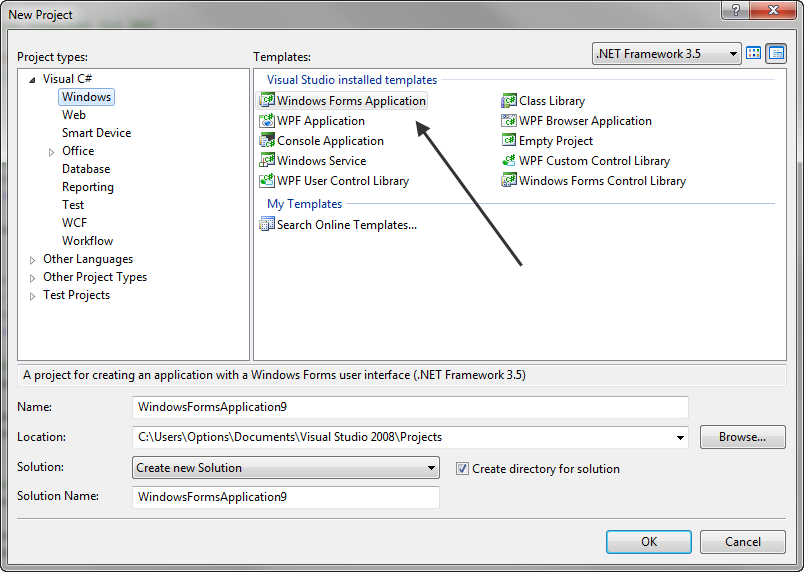The height and width of the screenshot is (572, 804).
Task: Click the Windows Forms Control Library icon
Action: [x=509, y=180]
